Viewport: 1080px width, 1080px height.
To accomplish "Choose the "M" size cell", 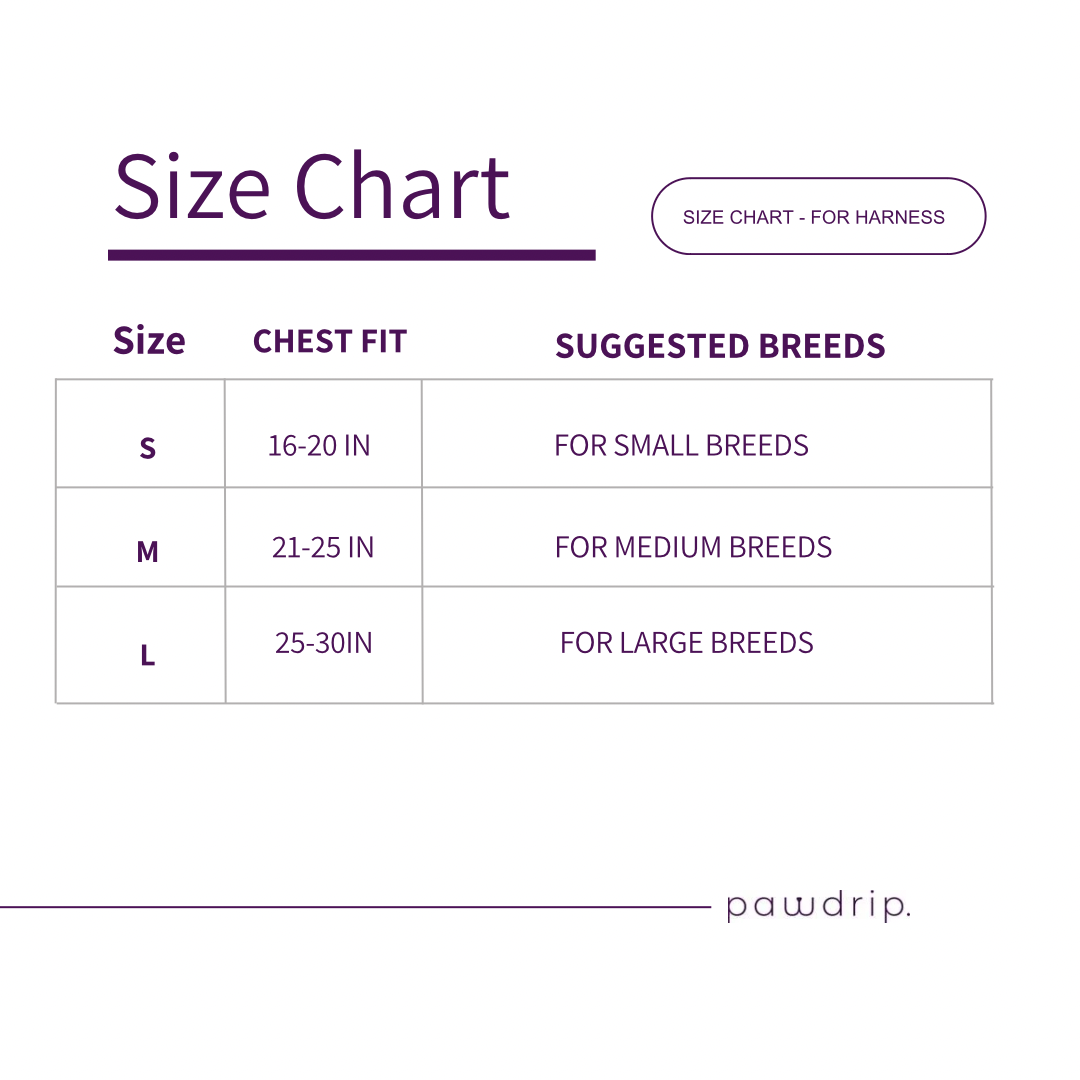I will click(147, 551).
